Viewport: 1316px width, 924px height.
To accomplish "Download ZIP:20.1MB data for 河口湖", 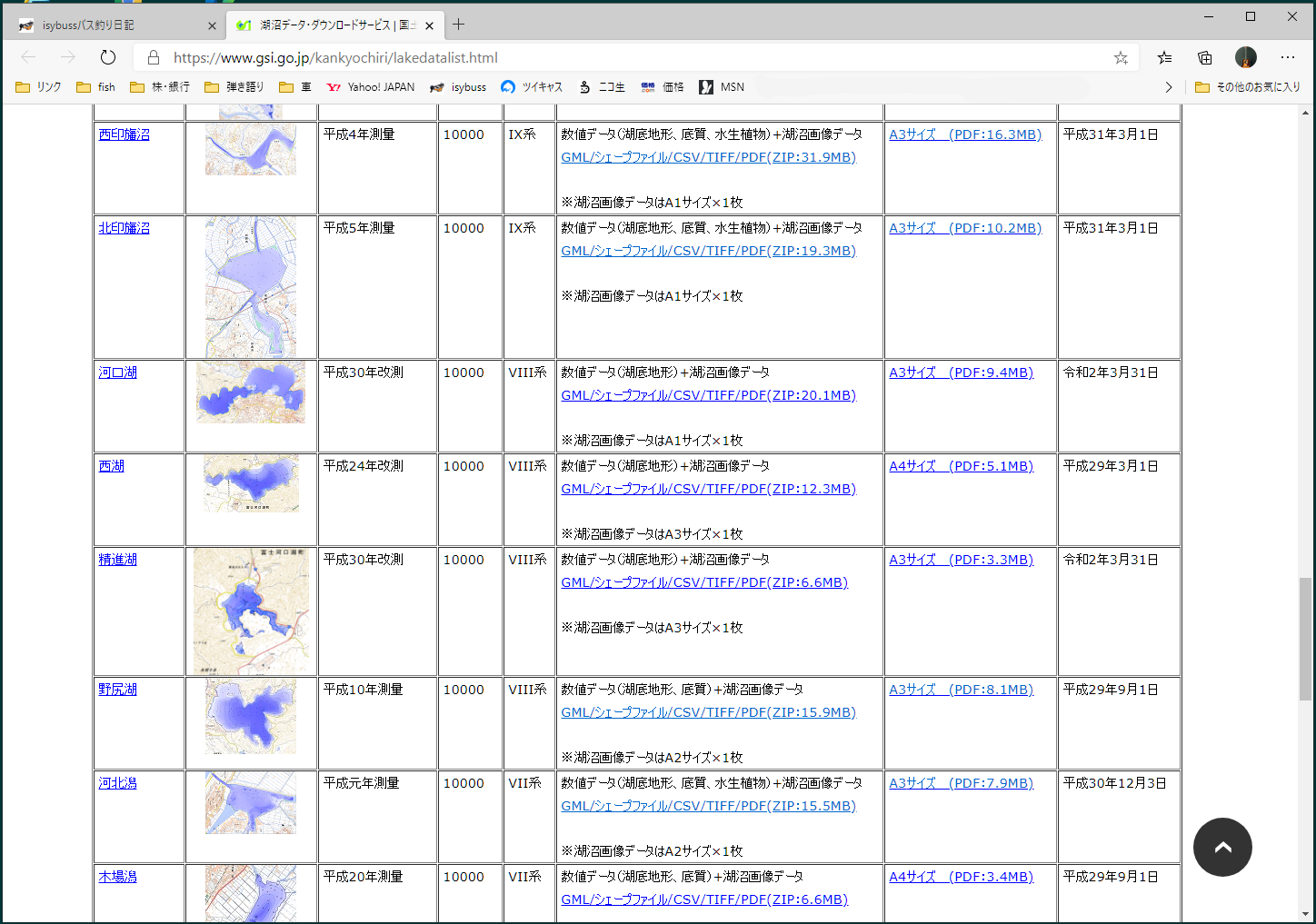I will click(x=709, y=395).
